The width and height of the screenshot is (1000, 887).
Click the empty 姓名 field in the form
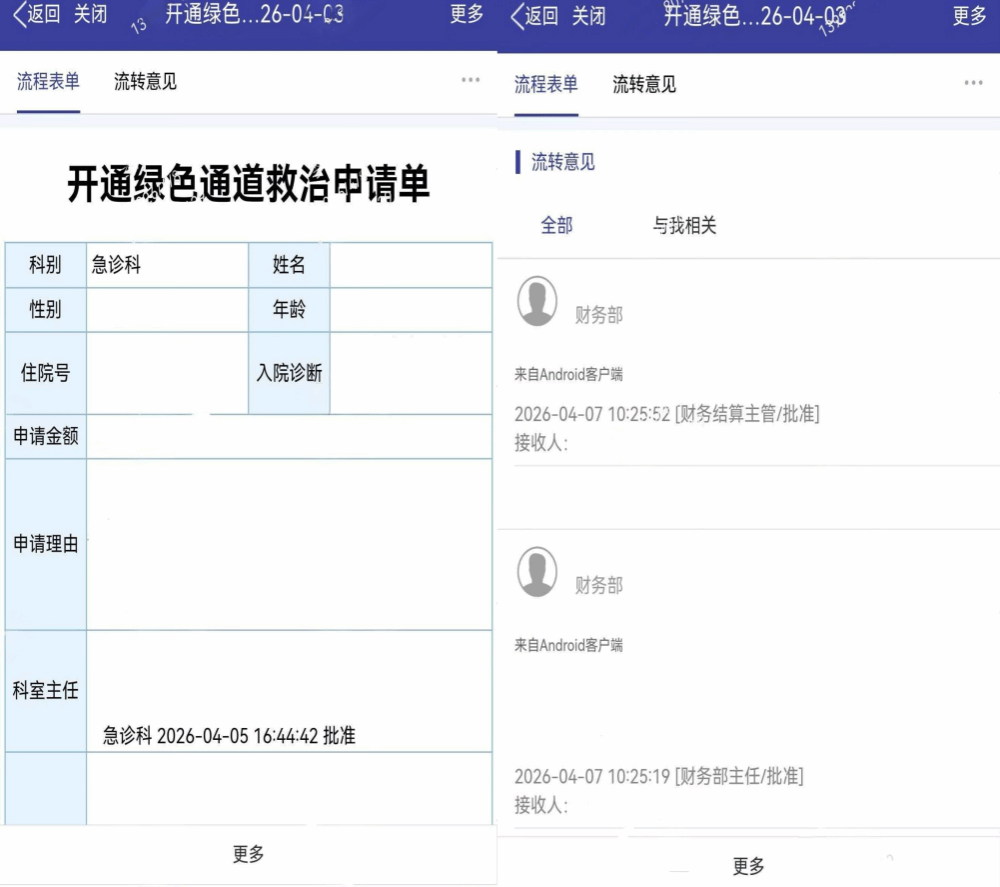[410, 265]
